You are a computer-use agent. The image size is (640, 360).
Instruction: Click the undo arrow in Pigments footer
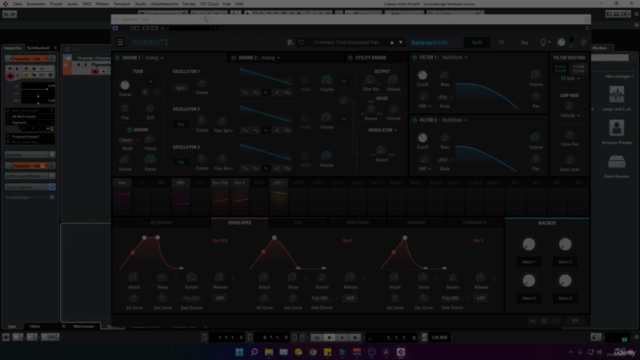coord(532,321)
